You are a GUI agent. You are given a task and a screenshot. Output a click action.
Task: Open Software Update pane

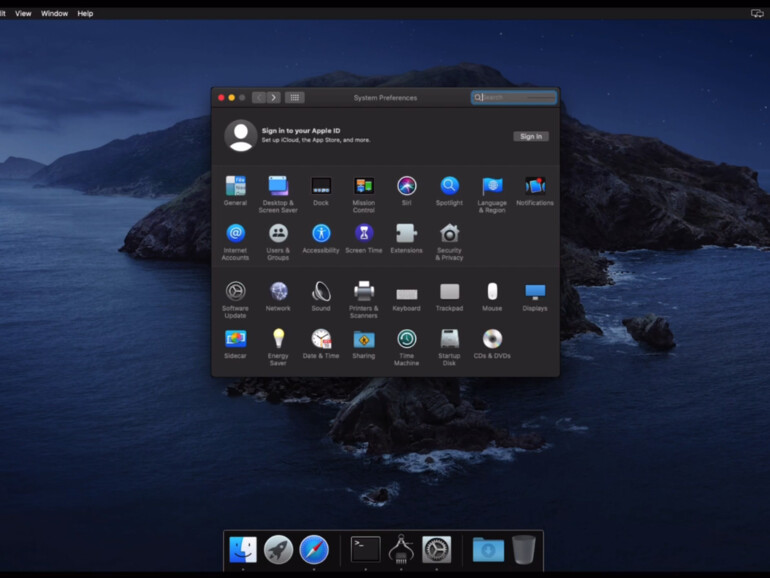coord(235,292)
